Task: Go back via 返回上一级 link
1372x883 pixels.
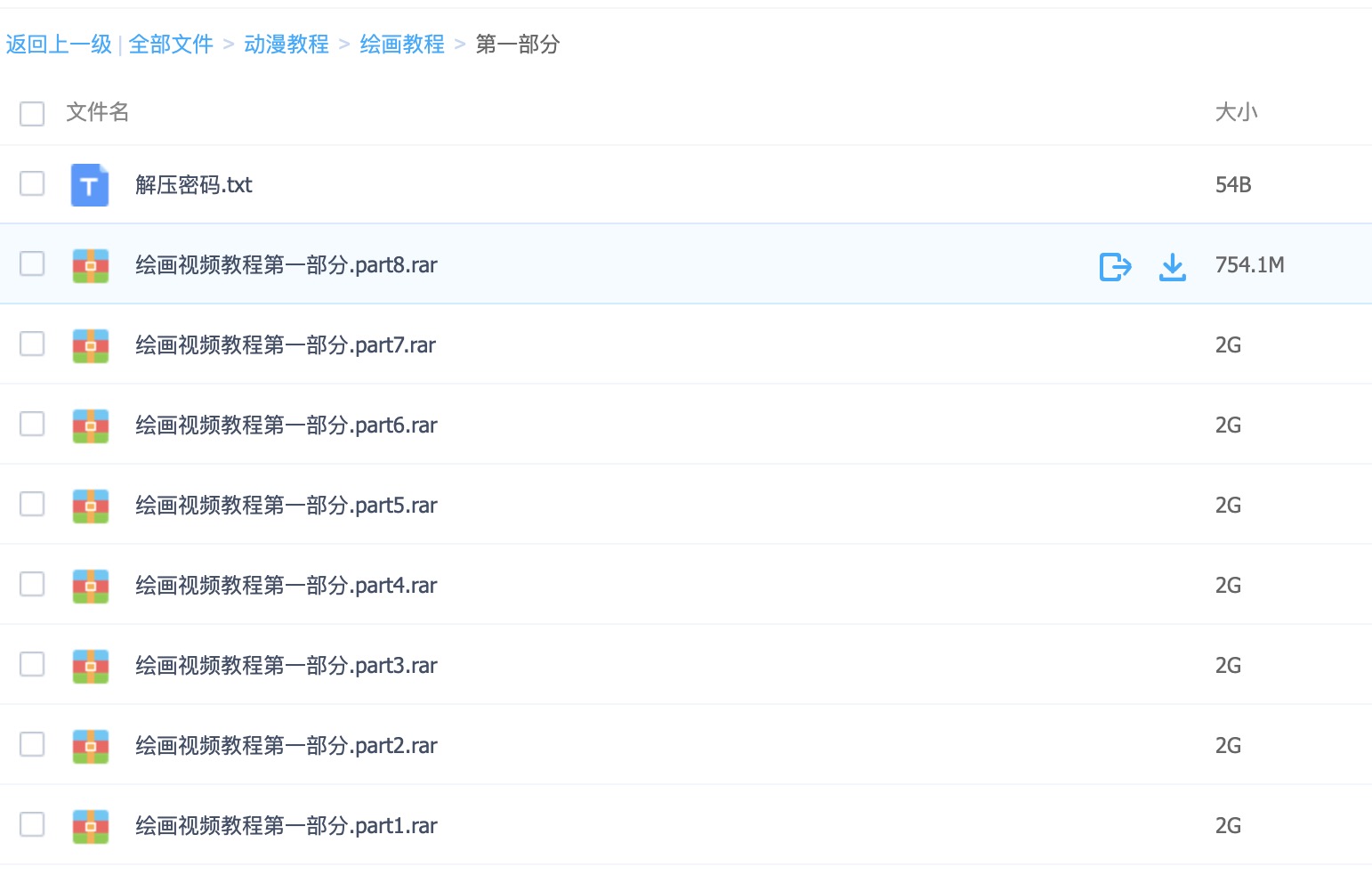Action: [59, 44]
